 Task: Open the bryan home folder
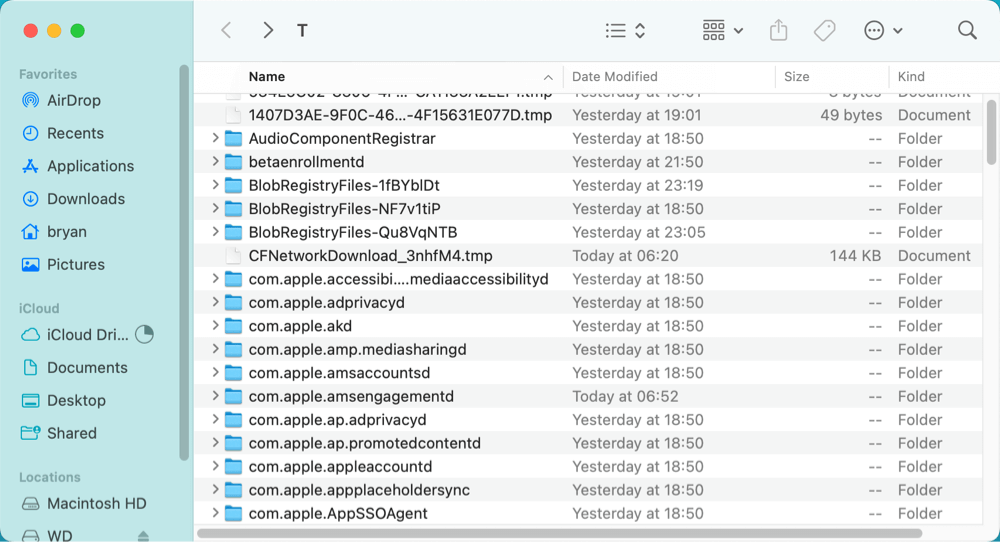pos(54,231)
